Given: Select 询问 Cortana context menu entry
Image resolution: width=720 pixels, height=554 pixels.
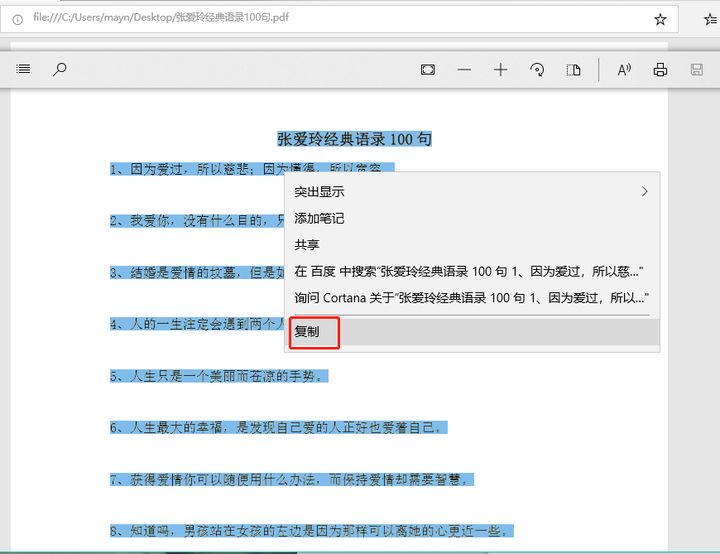Looking at the screenshot, I should click(x=472, y=298).
